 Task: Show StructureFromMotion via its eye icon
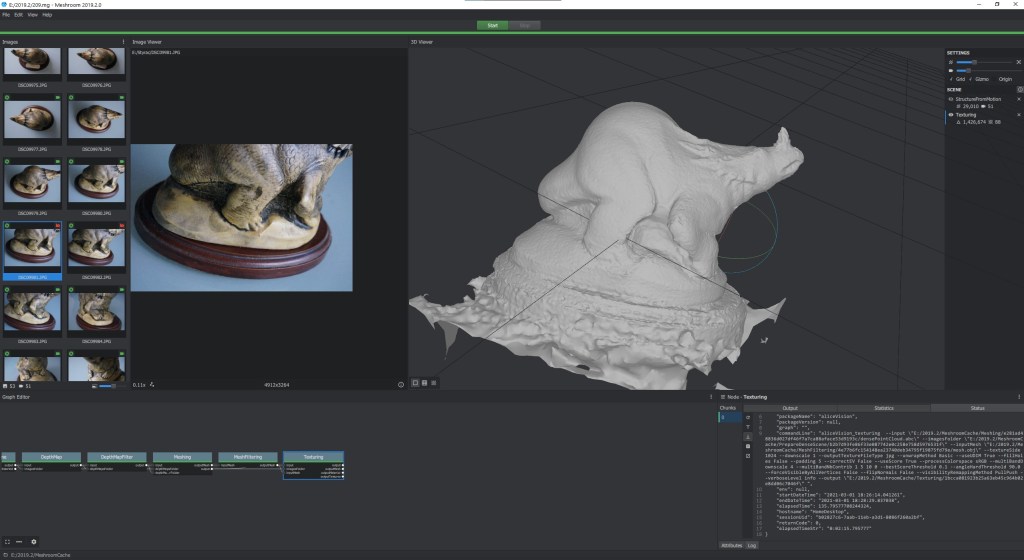click(951, 99)
